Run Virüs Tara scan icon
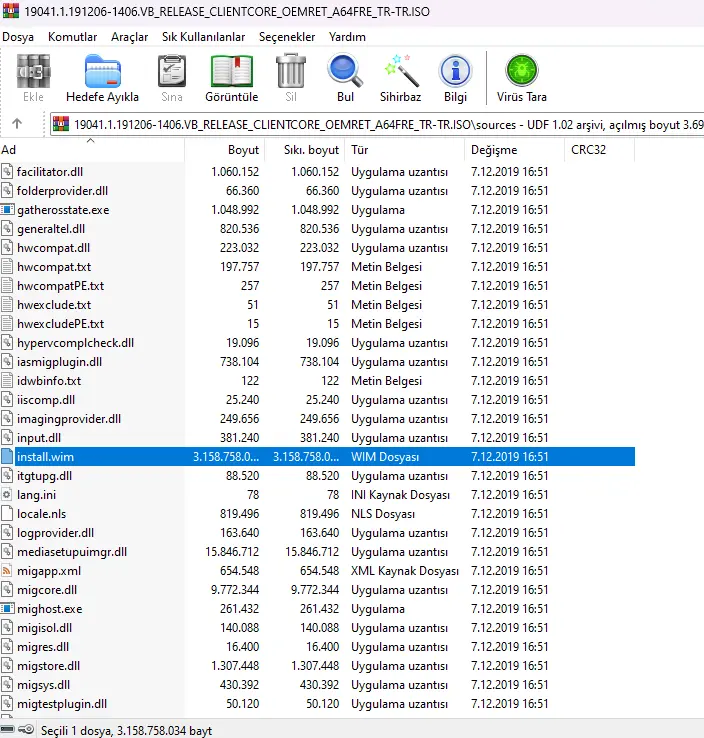The width and height of the screenshot is (704, 738). 521,71
